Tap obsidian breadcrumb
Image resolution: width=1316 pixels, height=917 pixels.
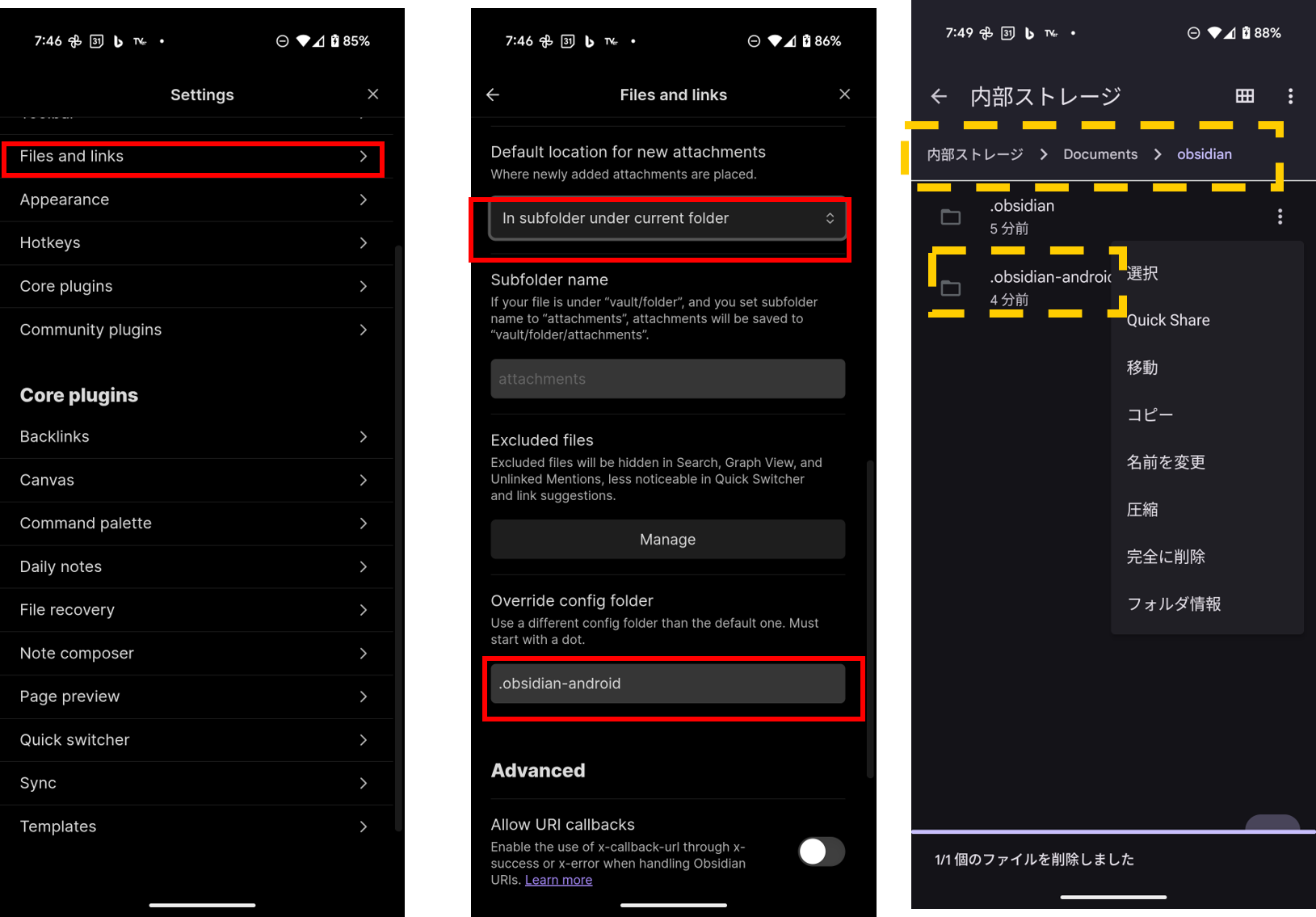1205,154
